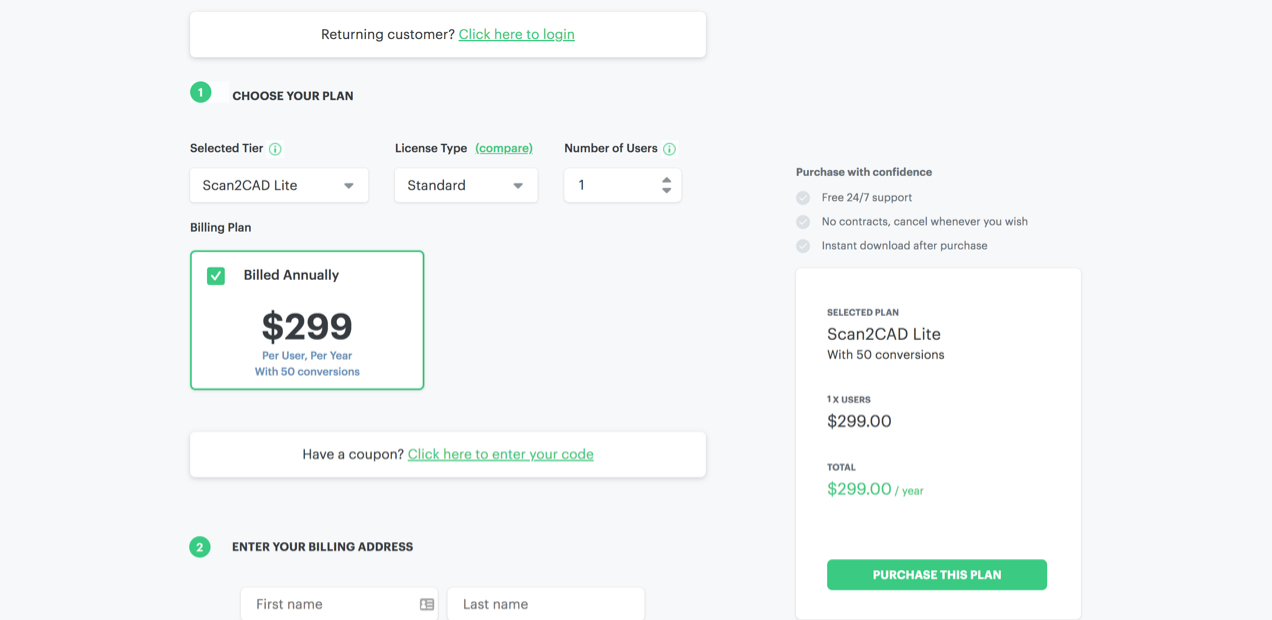This screenshot has width=1272, height=620.
Task: Increase Number of Users with the up arrow
Action: click(668, 180)
